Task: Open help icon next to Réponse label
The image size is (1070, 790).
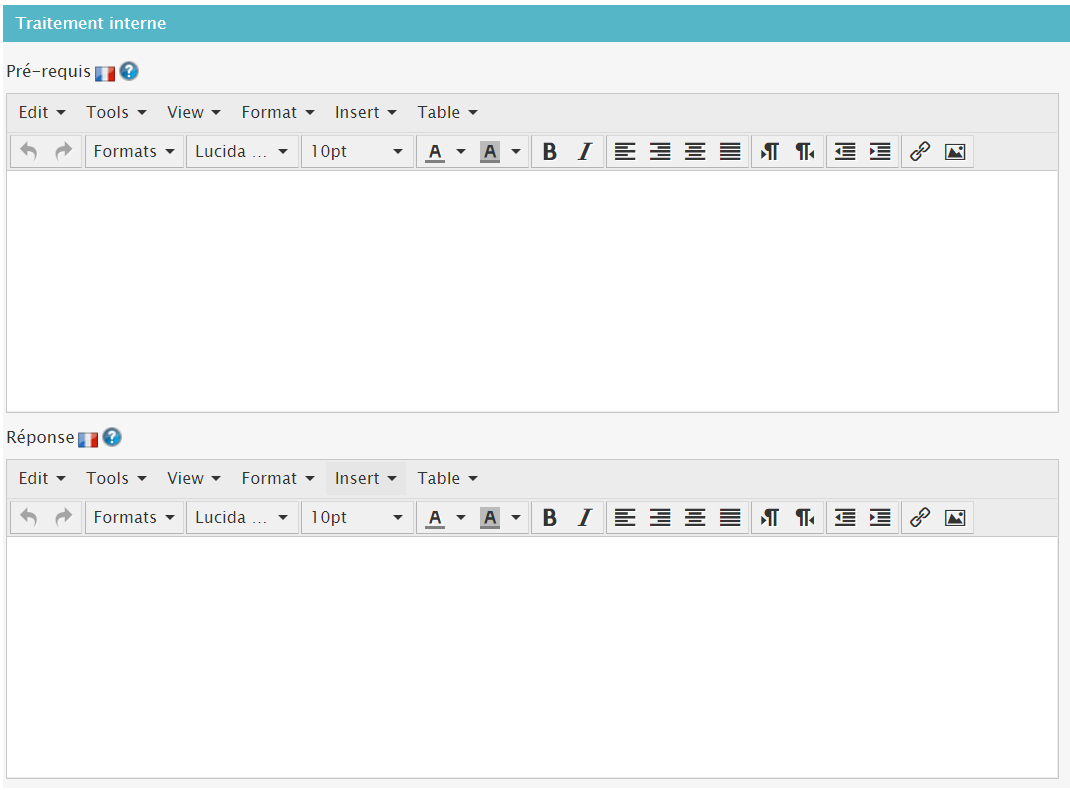Action: point(112,437)
